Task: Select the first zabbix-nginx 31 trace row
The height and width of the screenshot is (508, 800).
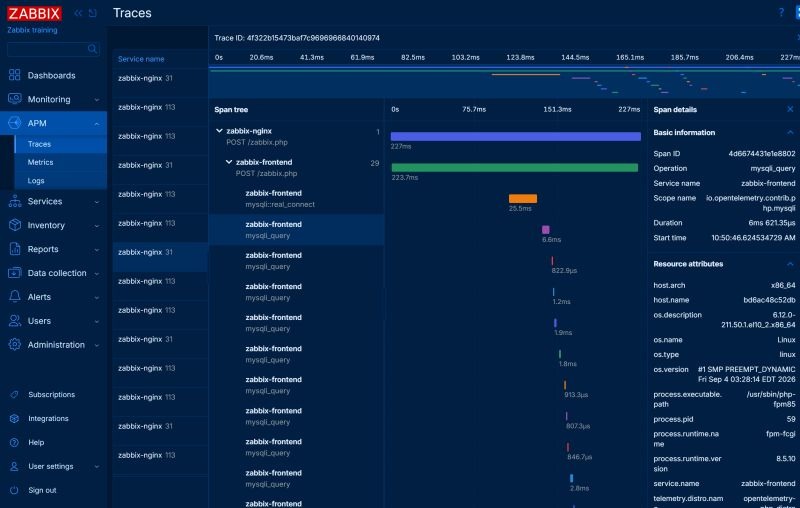Action: 160,83
